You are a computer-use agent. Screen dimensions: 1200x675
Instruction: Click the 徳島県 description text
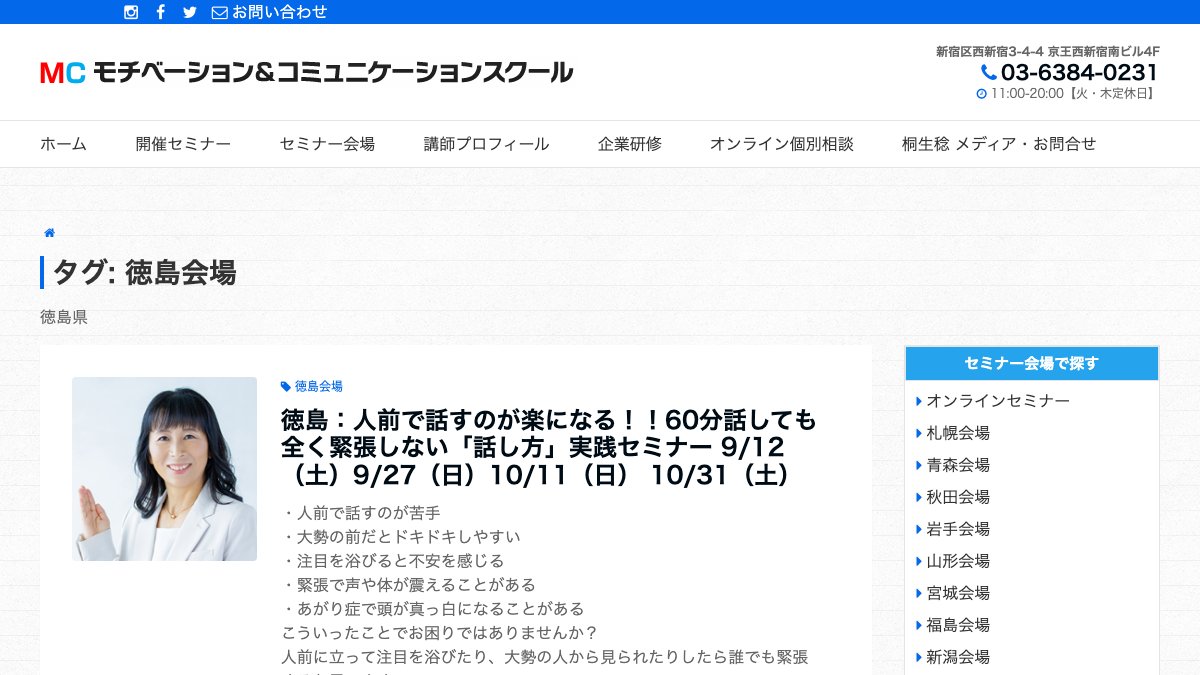pos(64,317)
